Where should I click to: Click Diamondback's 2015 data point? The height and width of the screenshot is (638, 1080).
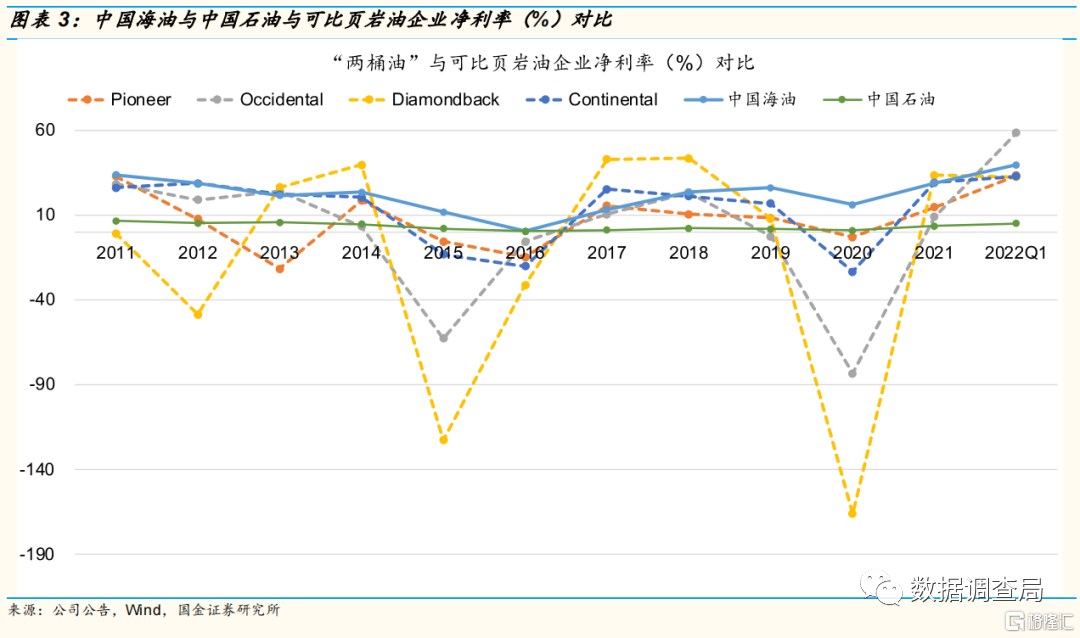[x=444, y=440]
